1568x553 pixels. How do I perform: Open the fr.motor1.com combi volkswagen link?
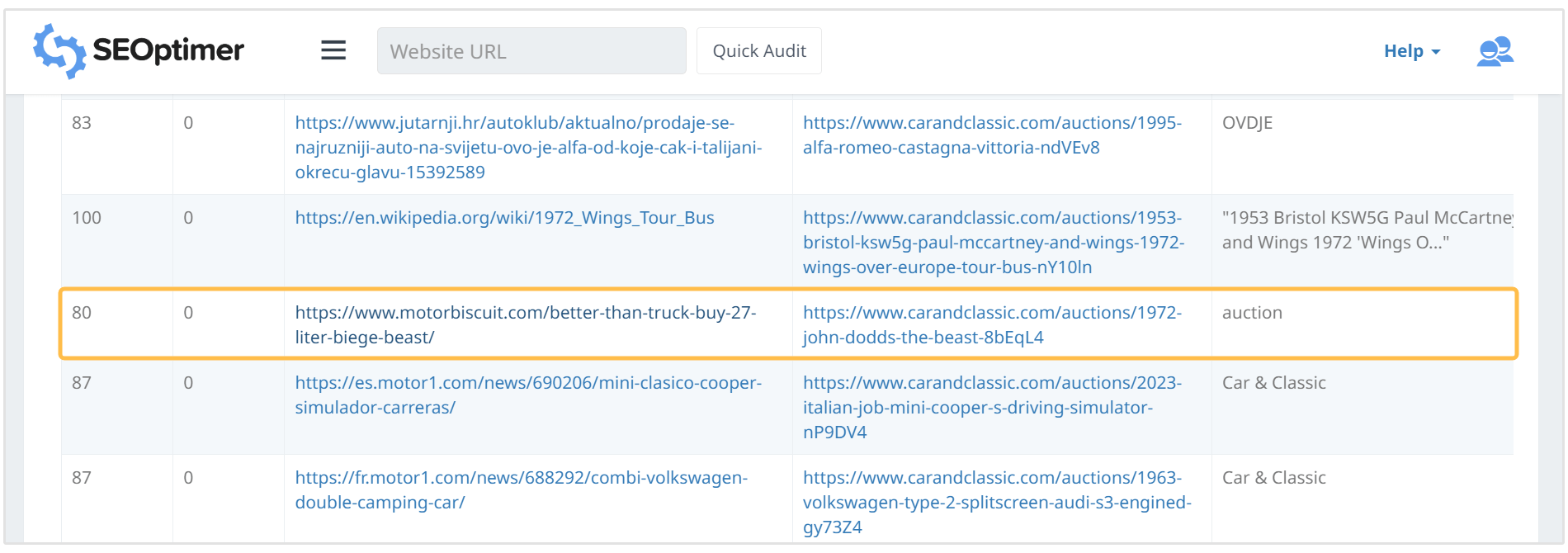click(521, 489)
